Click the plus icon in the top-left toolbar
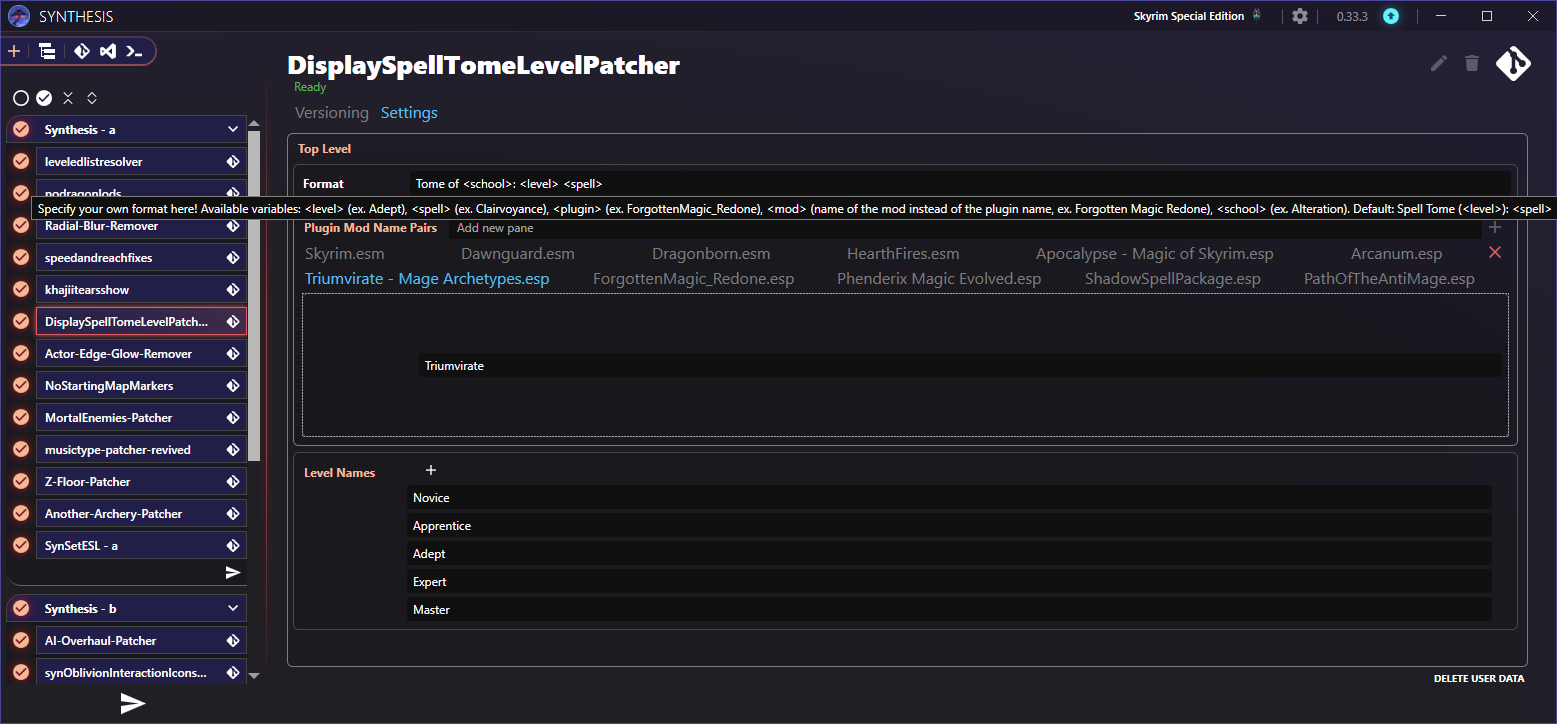This screenshot has width=1557, height=724. [14, 51]
